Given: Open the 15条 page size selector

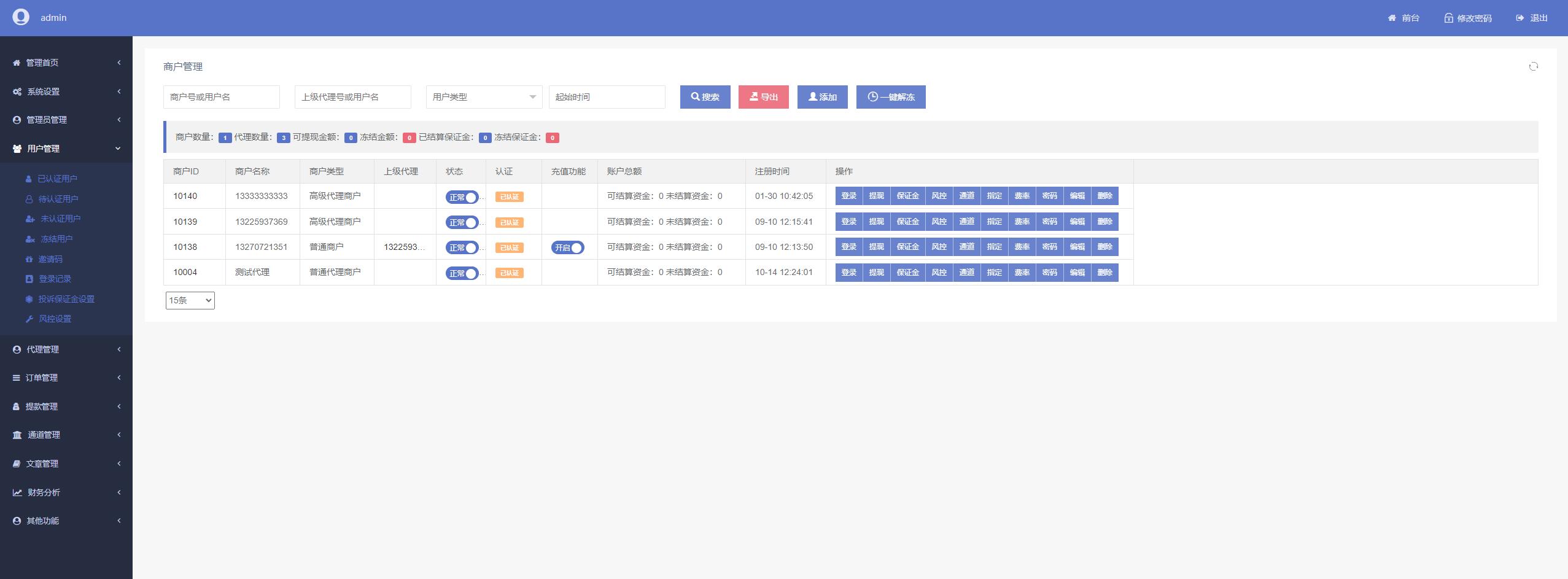Looking at the screenshot, I should pyautogui.click(x=190, y=300).
